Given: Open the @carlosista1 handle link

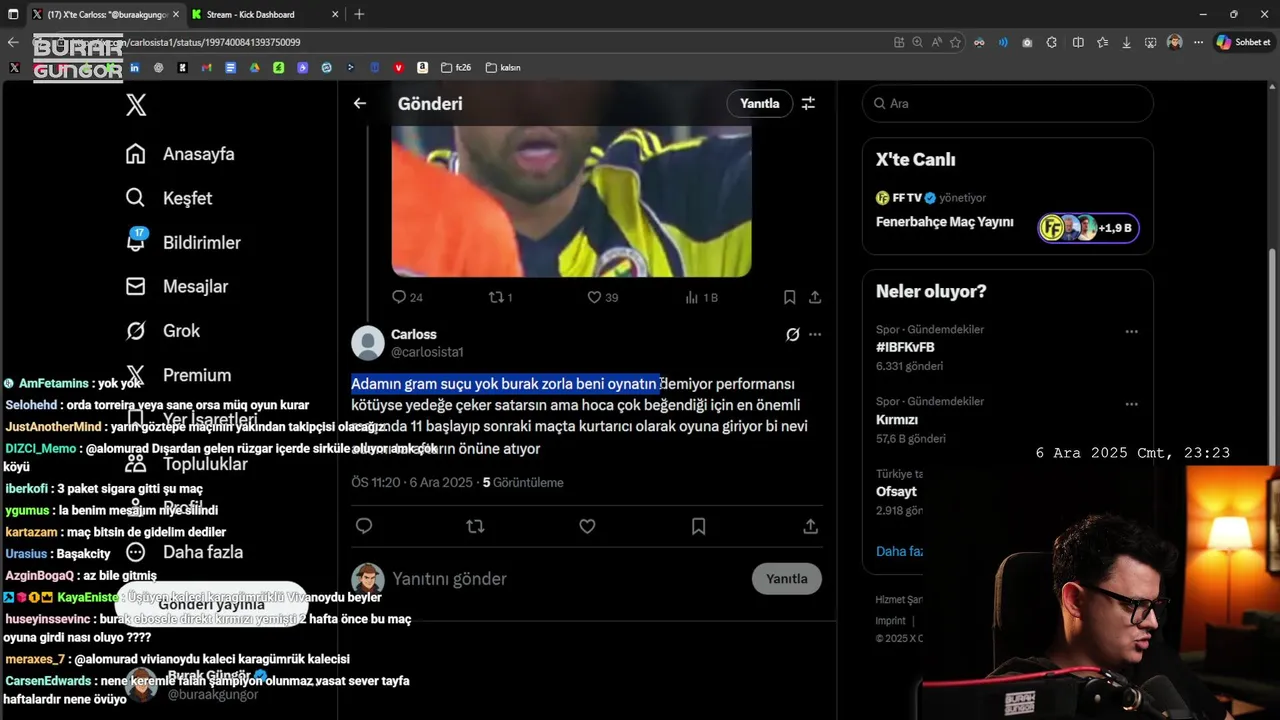Looking at the screenshot, I should pos(427,352).
